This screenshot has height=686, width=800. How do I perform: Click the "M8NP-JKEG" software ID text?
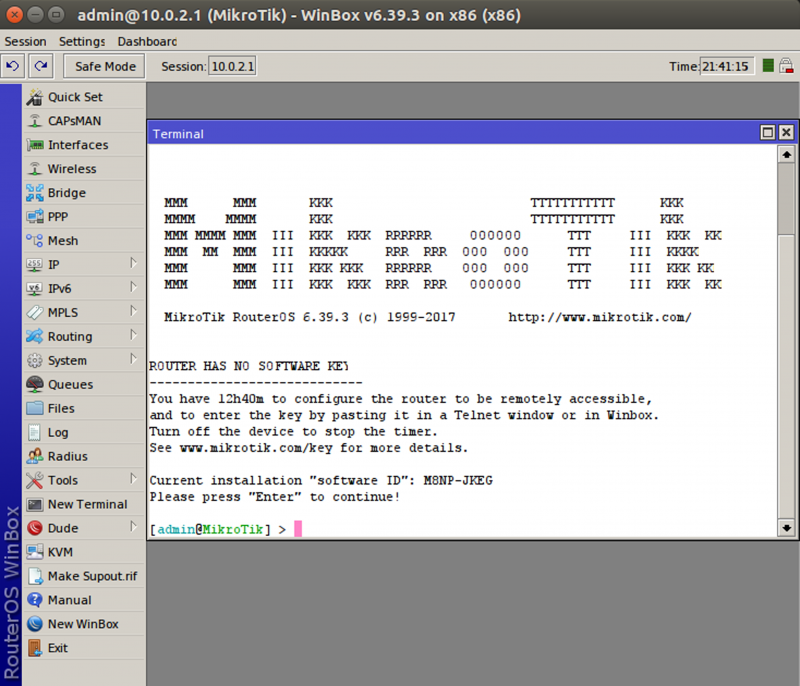click(458, 480)
